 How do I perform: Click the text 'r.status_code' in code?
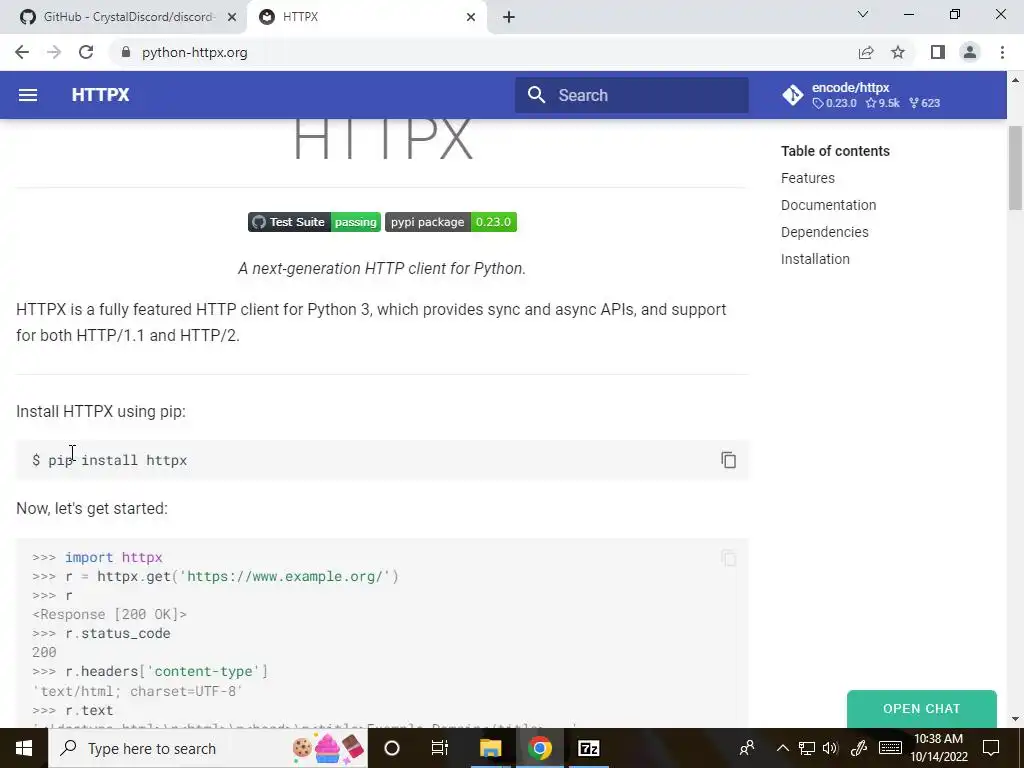tap(118, 633)
